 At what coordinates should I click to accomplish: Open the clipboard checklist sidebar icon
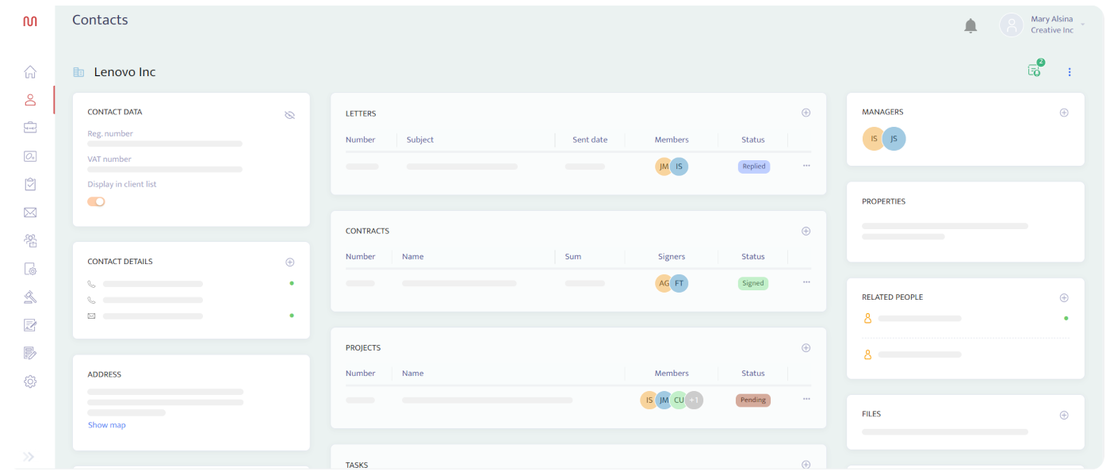[x=30, y=184]
